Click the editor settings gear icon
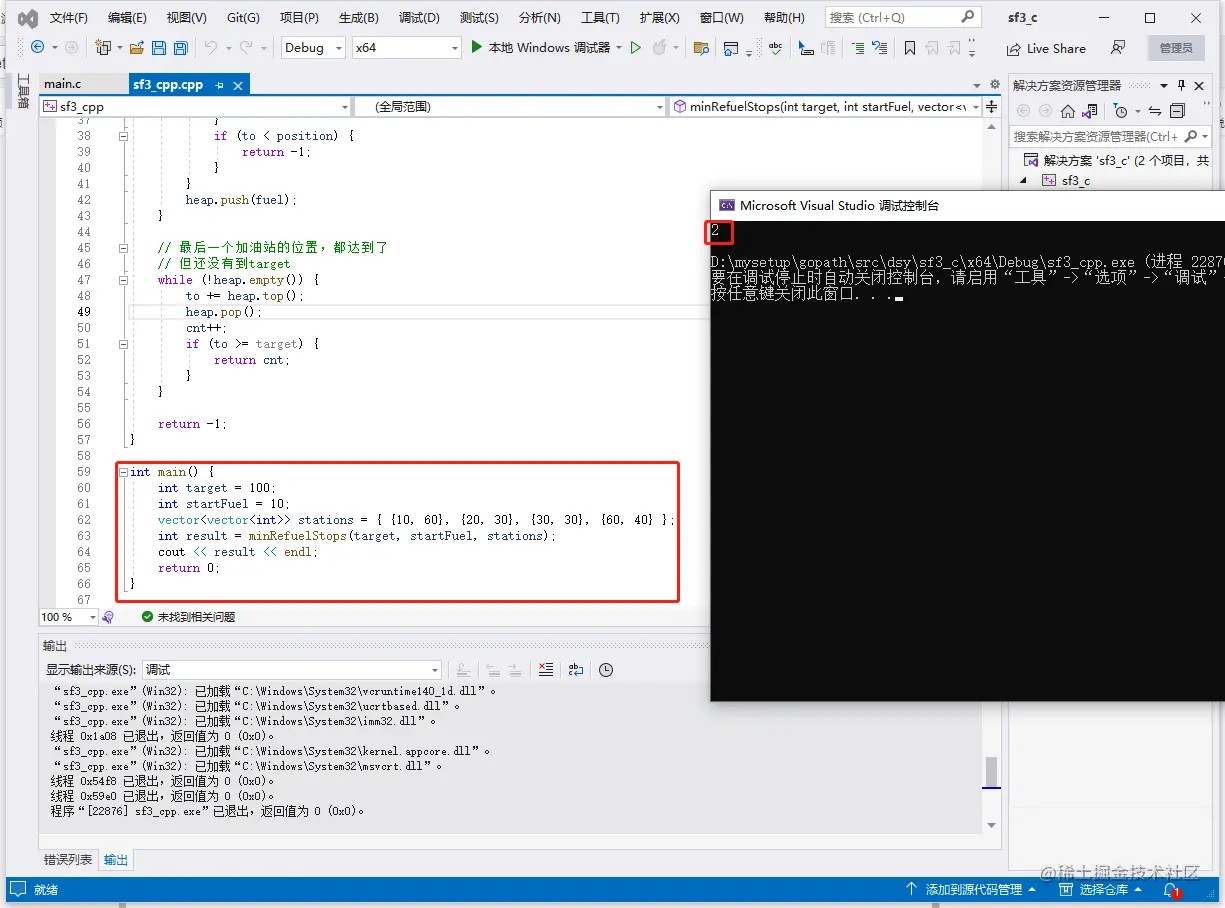 pos(994,85)
